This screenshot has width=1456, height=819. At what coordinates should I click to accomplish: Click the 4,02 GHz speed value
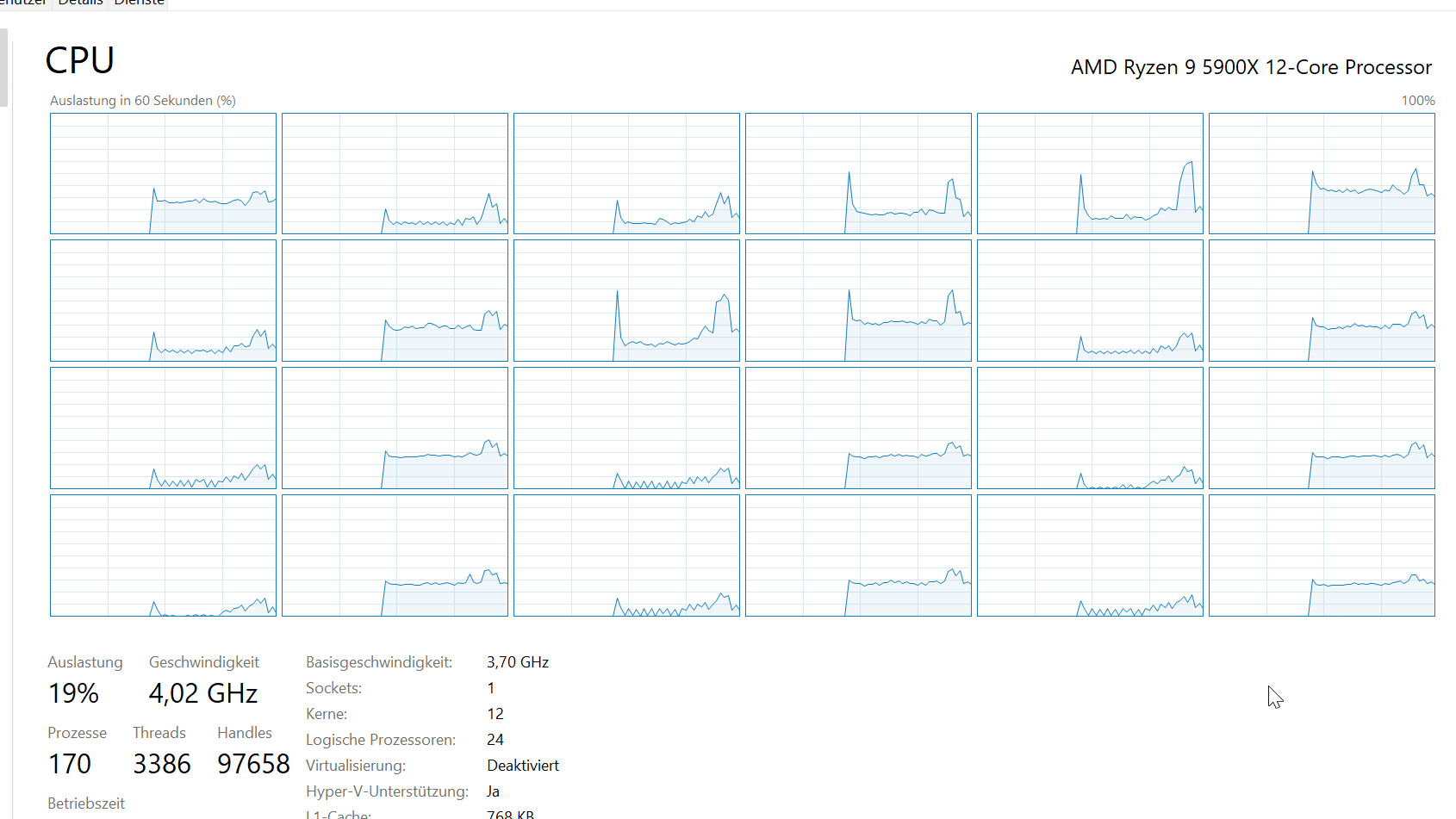[203, 693]
